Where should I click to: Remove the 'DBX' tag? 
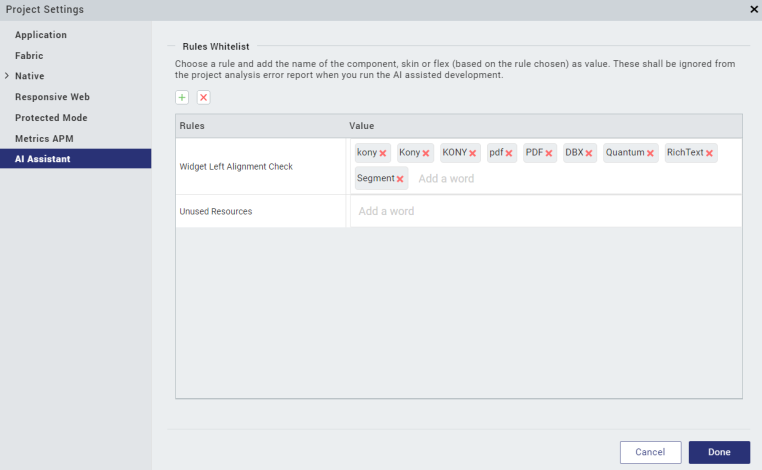589,153
